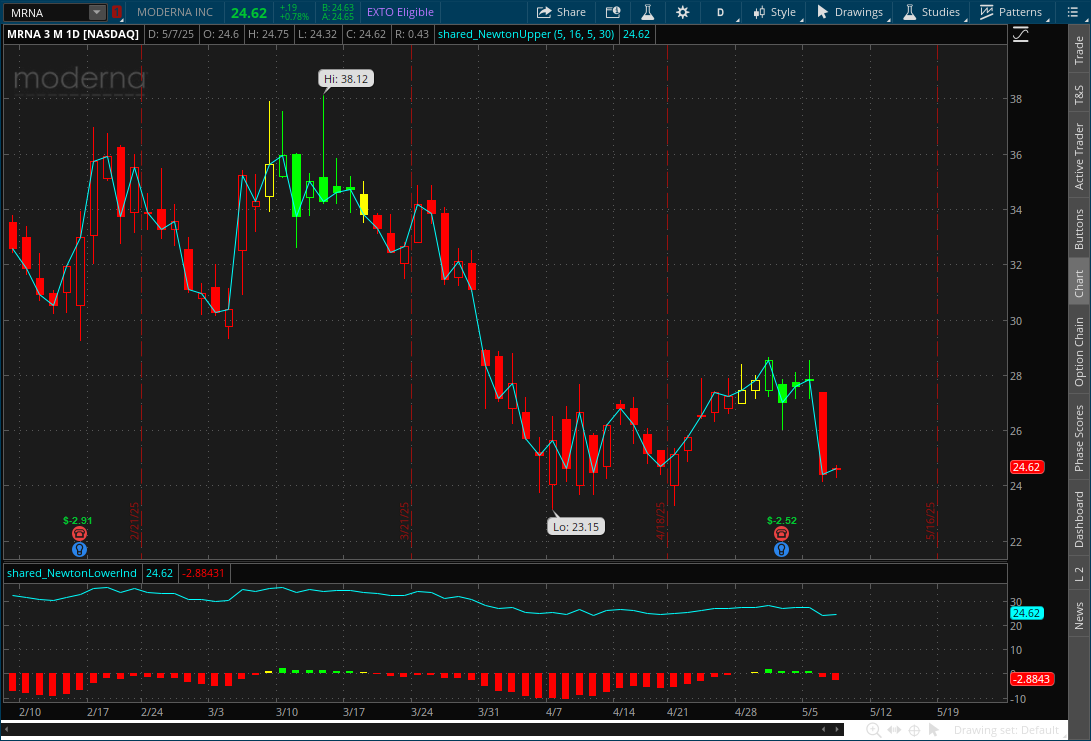Click the curve icon above the price axis
1091x741 pixels.
pyautogui.click(x=1021, y=34)
